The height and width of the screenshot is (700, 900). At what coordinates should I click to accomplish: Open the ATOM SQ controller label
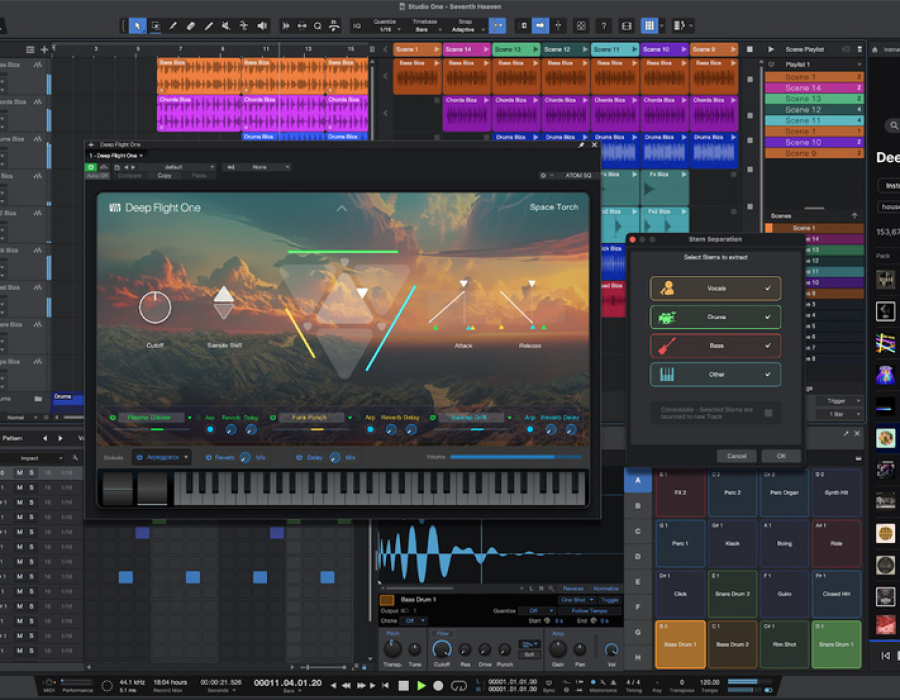pyautogui.click(x=577, y=176)
